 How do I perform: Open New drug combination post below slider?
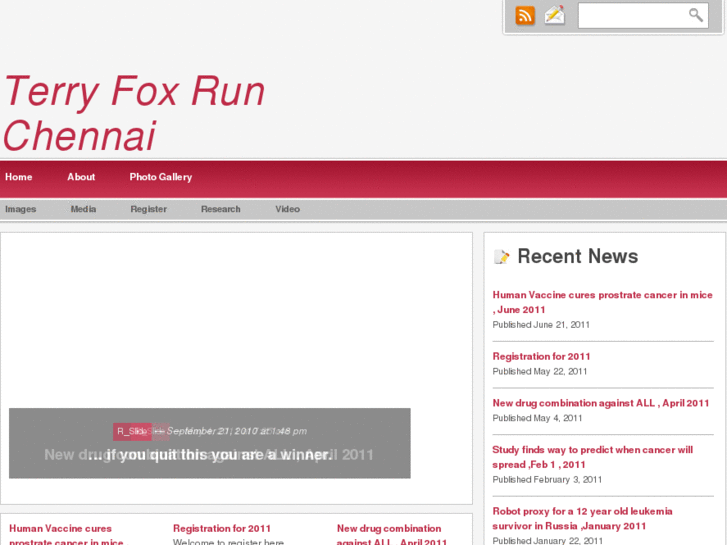coord(392,534)
